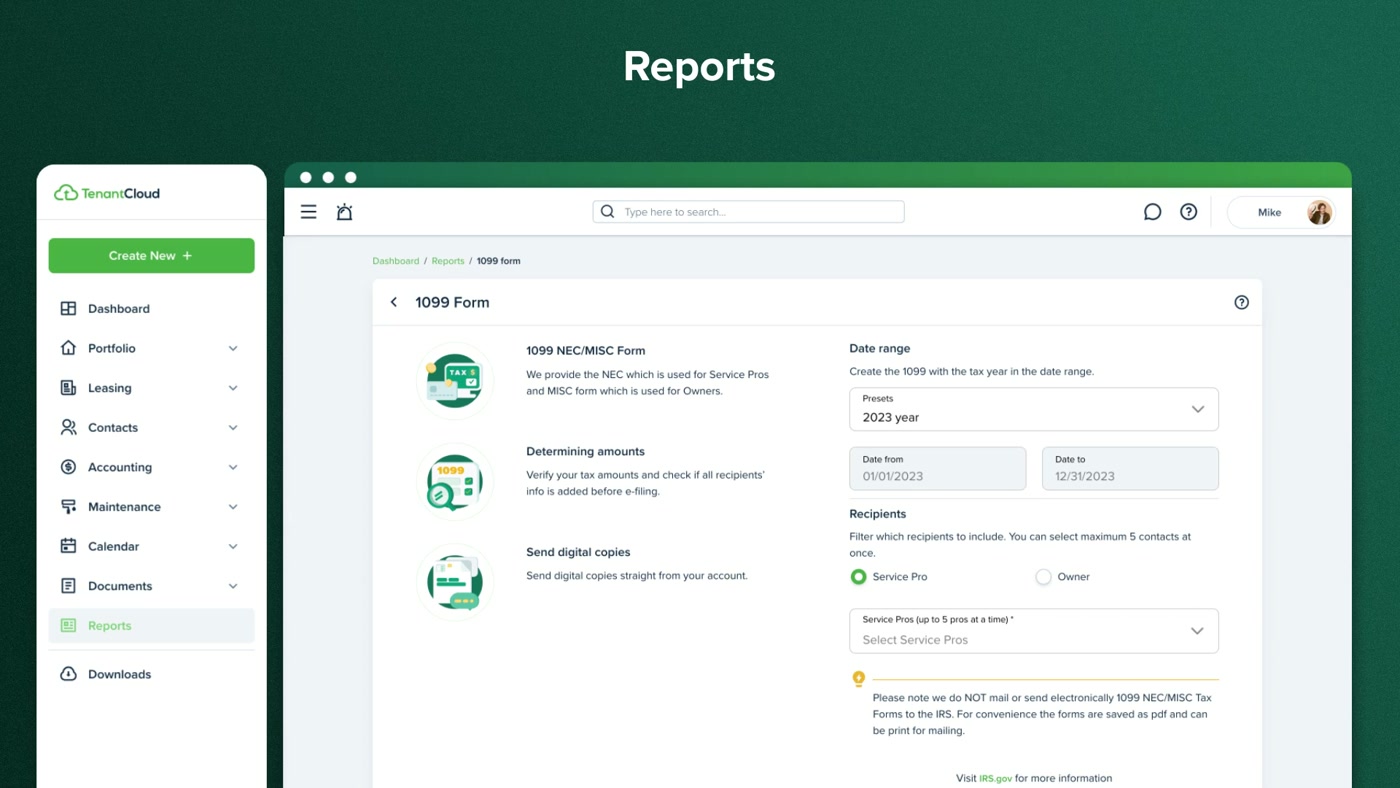Expand the Leasing menu chevron
1400x788 pixels.
tap(233, 388)
